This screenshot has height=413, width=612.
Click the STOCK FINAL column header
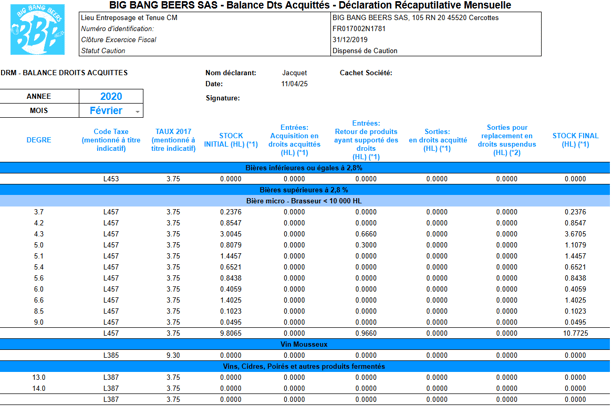(x=575, y=140)
